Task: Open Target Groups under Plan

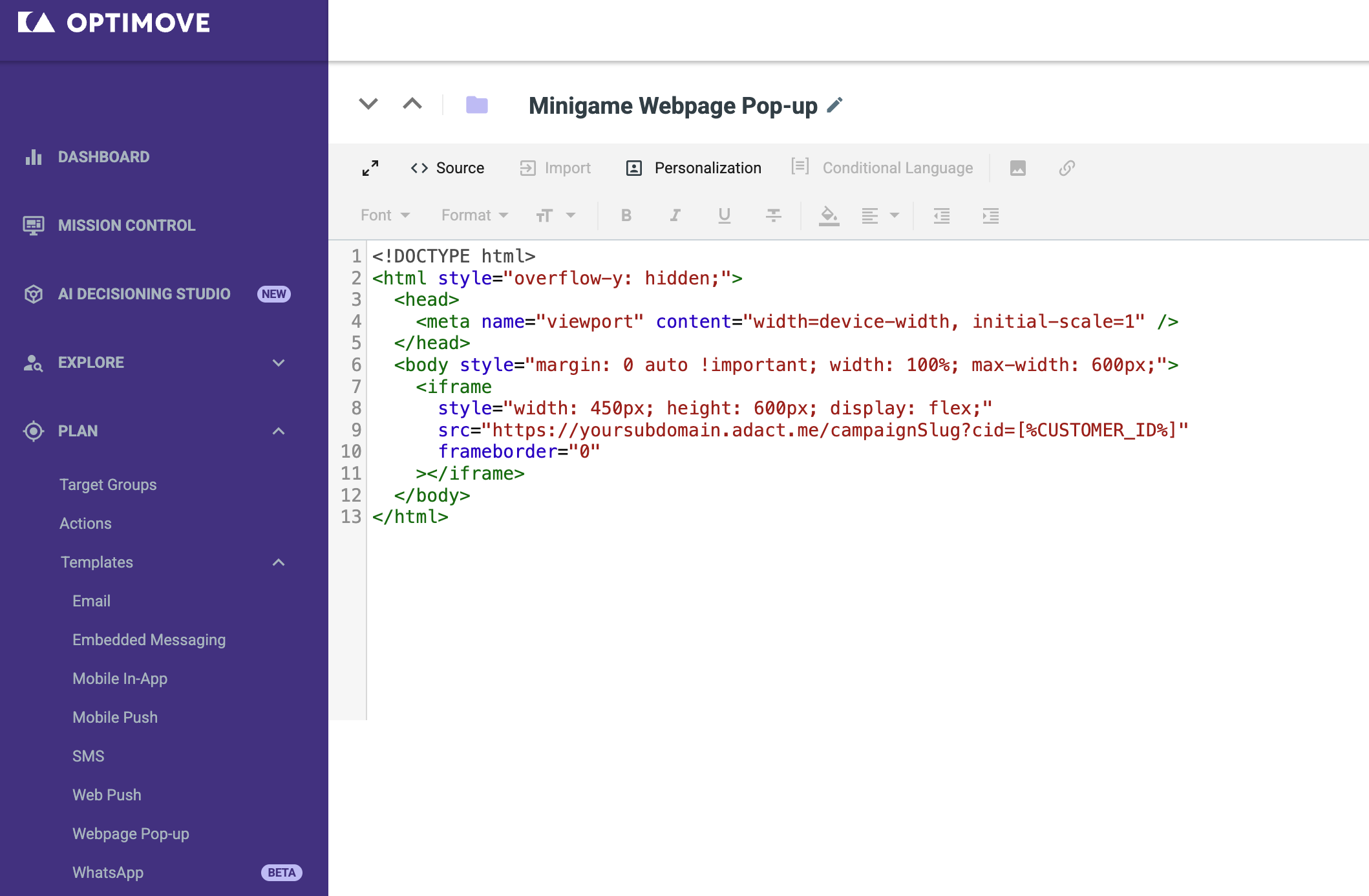Action: tap(108, 485)
